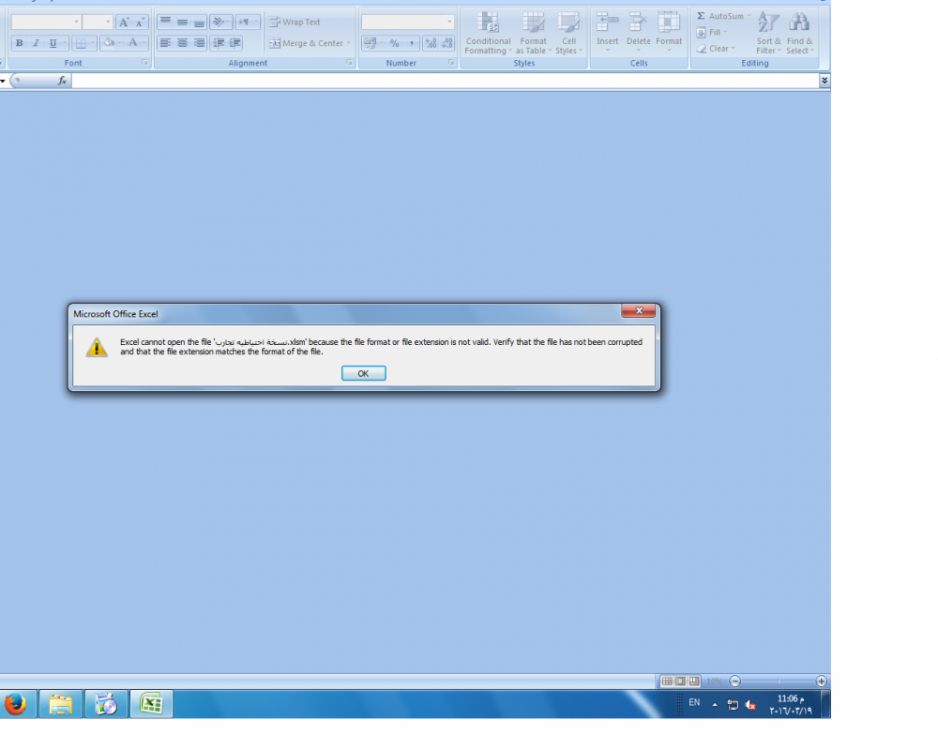938x750 pixels.
Task: Align text left
Action: [x=165, y=43]
